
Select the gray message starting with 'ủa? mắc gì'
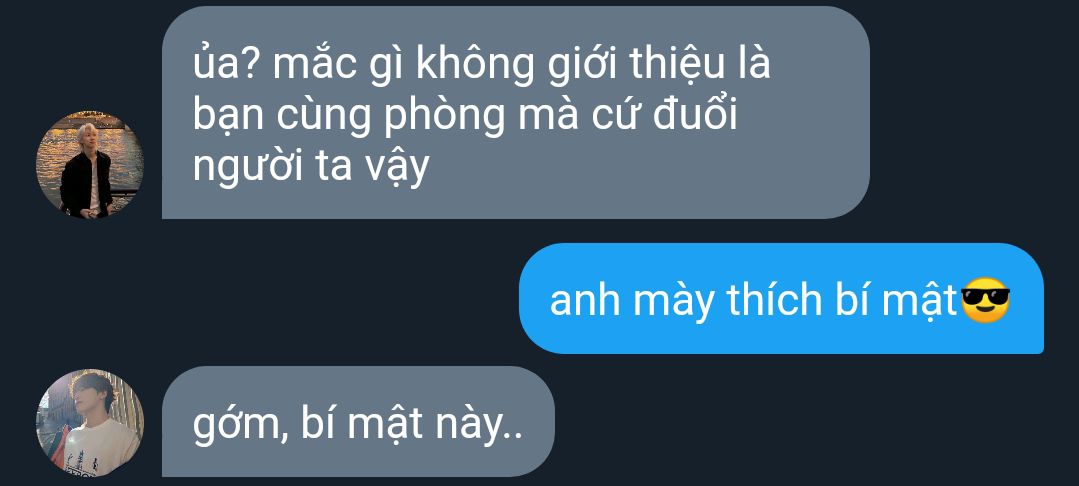point(515,113)
